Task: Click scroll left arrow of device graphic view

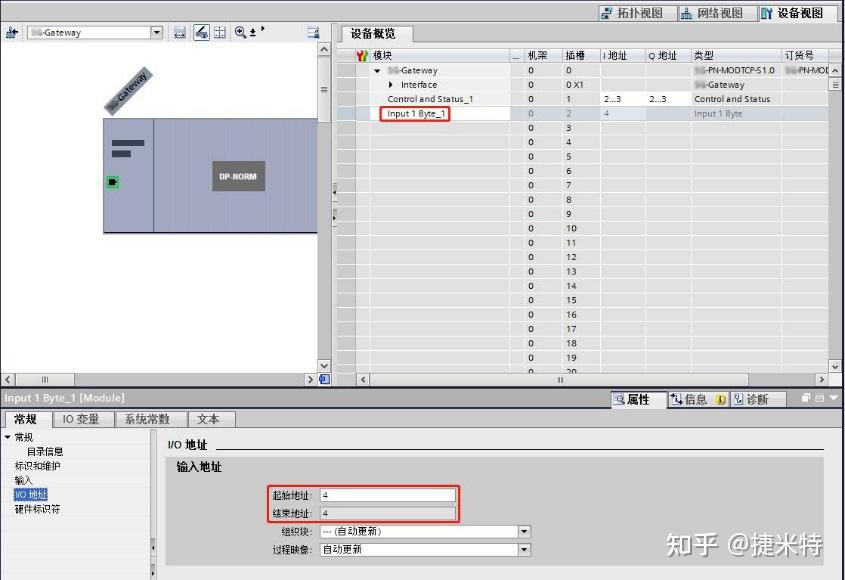Action: pyautogui.click(x=8, y=379)
